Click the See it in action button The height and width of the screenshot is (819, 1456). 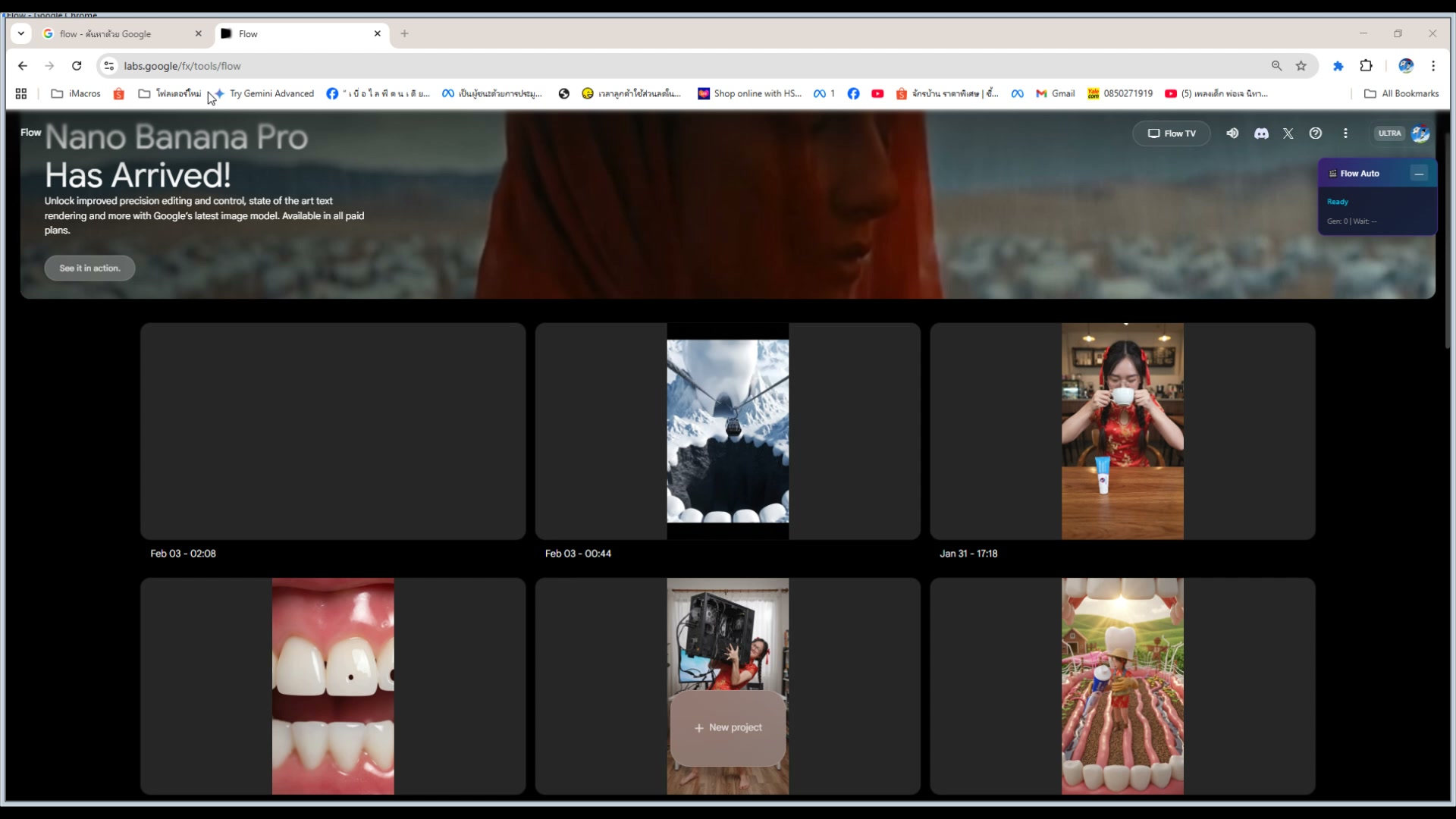(89, 268)
